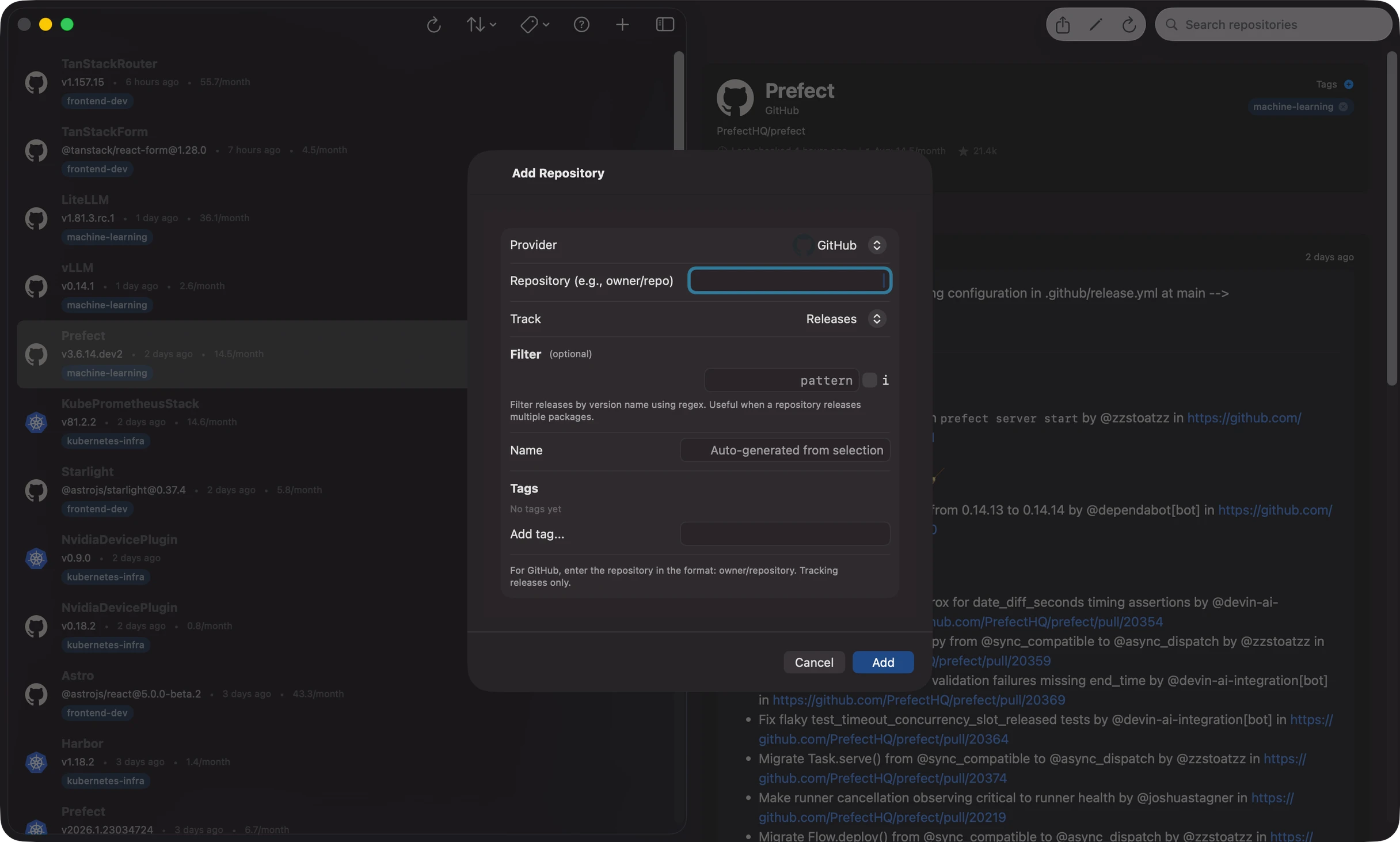Viewport: 1400px width, 842px height.
Task: Share via the share icon
Action: pyautogui.click(x=1062, y=24)
